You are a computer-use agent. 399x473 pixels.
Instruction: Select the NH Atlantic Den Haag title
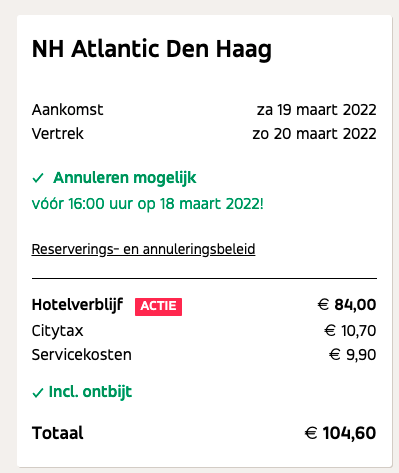[x=152, y=49]
